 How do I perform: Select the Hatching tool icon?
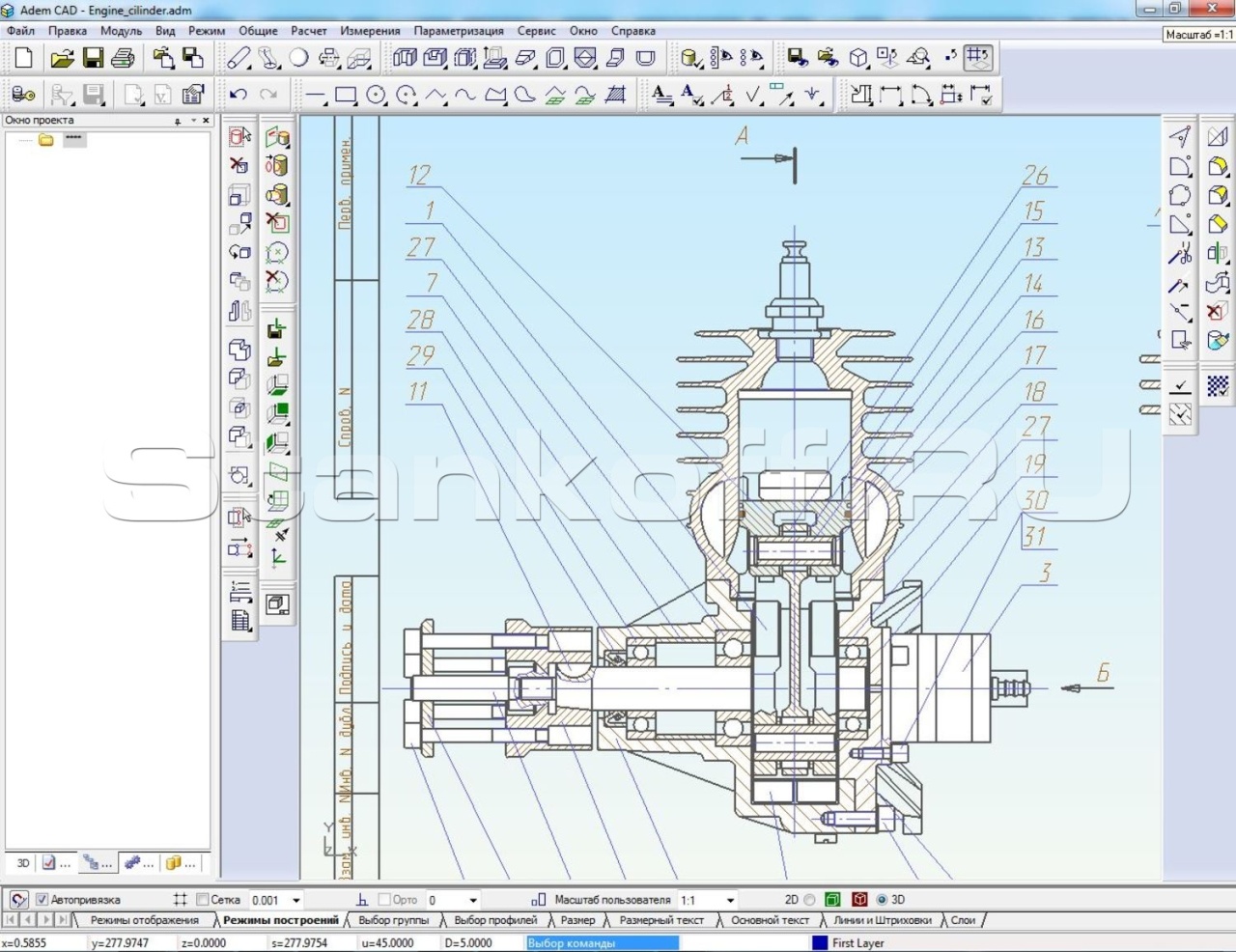616,95
